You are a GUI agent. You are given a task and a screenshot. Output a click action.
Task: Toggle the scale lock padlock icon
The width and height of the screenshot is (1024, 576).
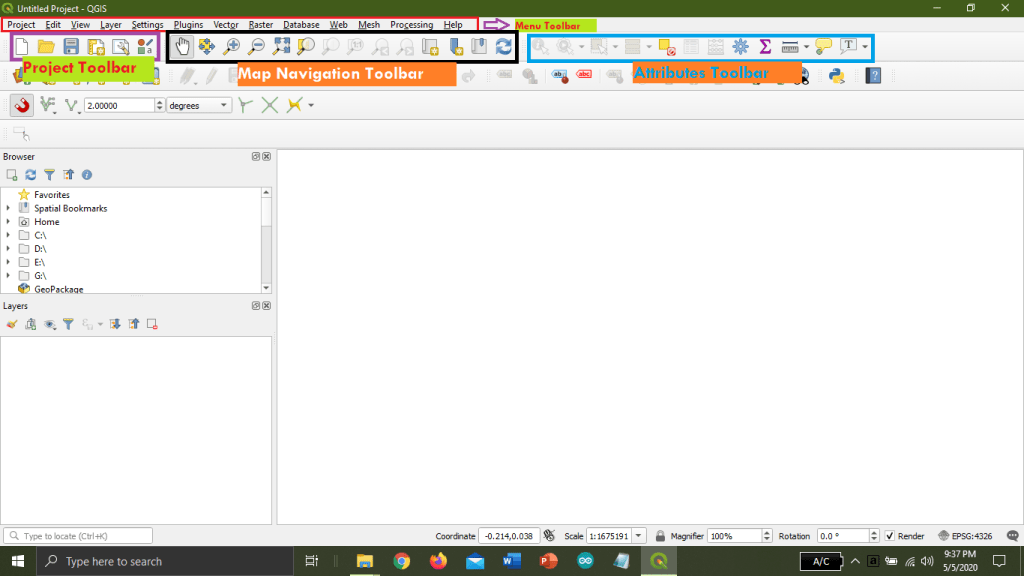pos(660,536)
